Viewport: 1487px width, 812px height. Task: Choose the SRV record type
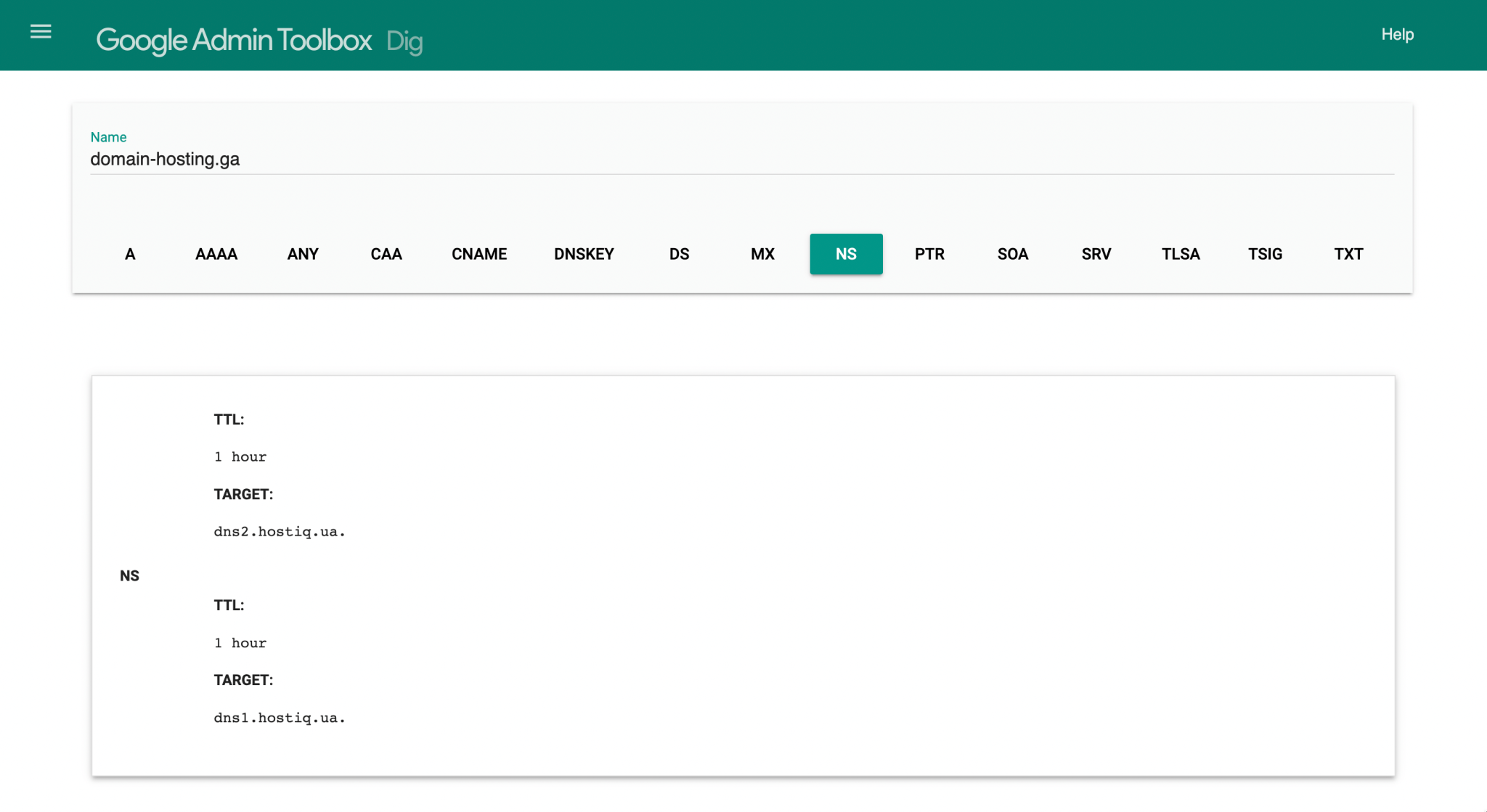[1096, 254]
